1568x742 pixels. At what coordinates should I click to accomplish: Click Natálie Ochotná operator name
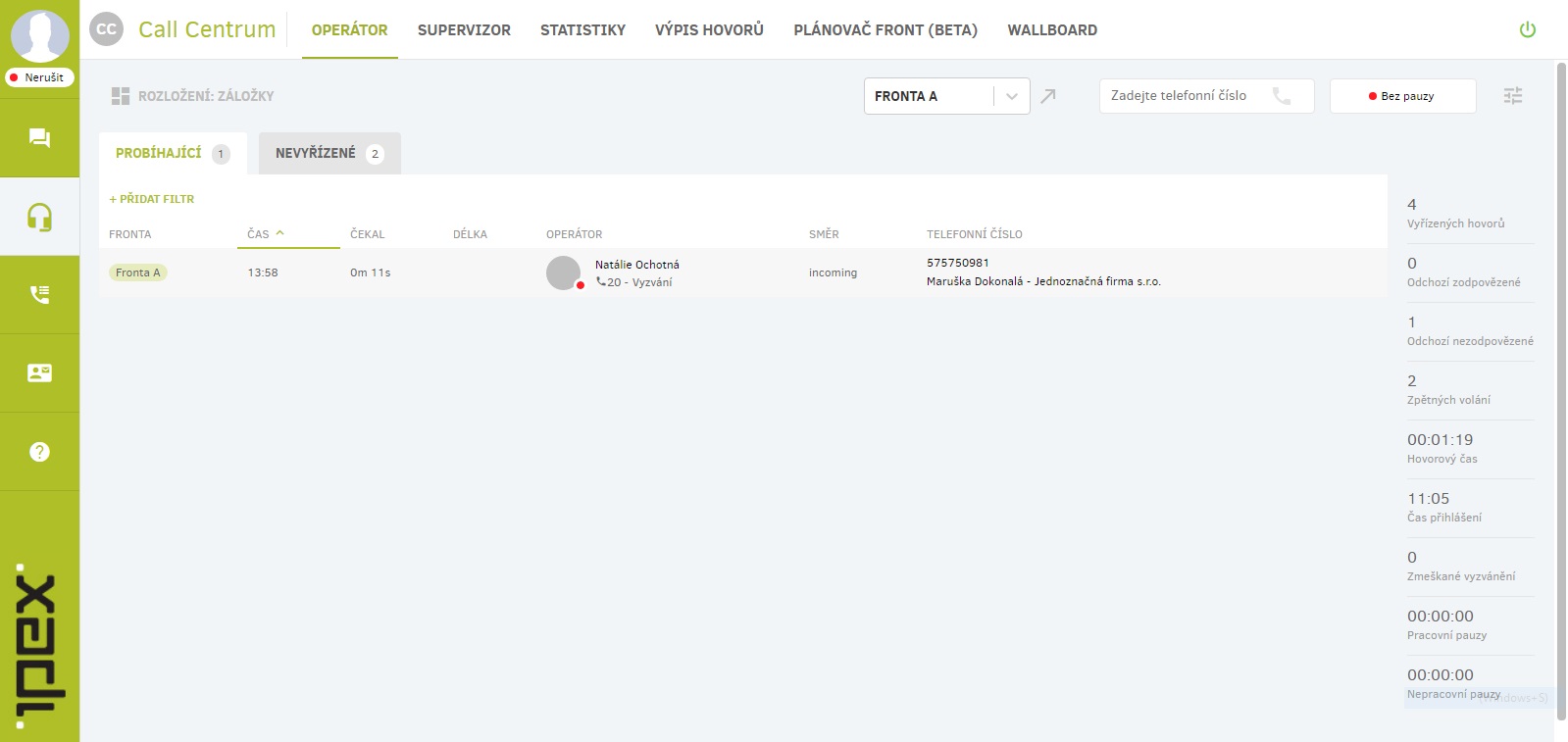click(637, 265)
